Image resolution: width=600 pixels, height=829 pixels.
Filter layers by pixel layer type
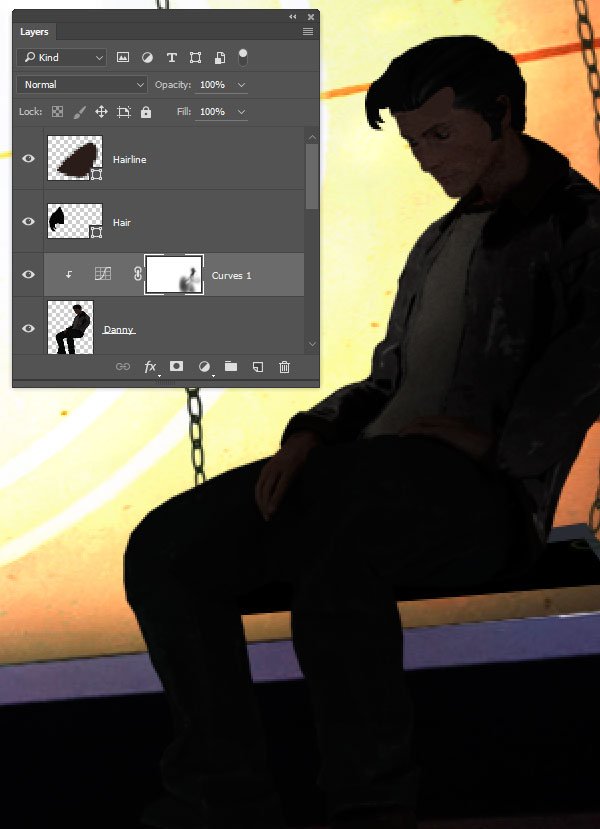[x=123, y=58]
